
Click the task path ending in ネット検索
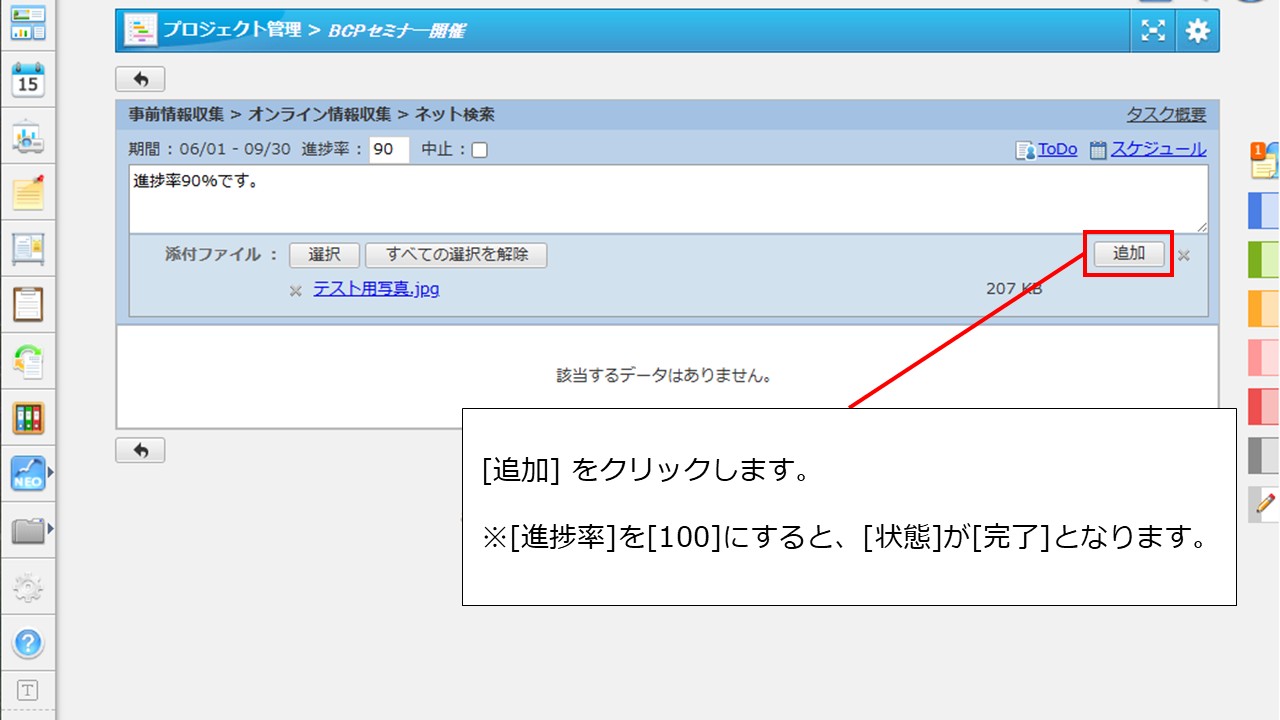coord(311,115)
